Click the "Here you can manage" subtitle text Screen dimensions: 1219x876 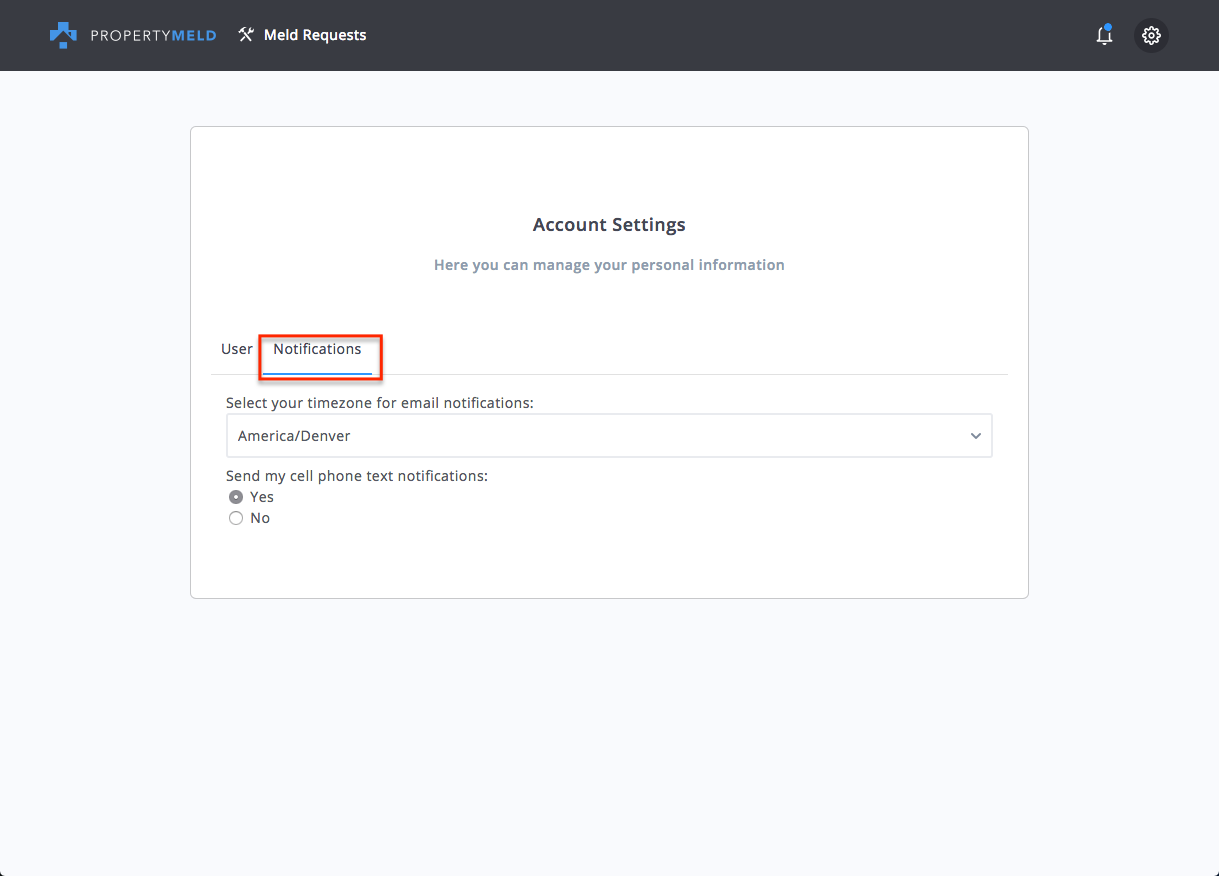(609, 265)
